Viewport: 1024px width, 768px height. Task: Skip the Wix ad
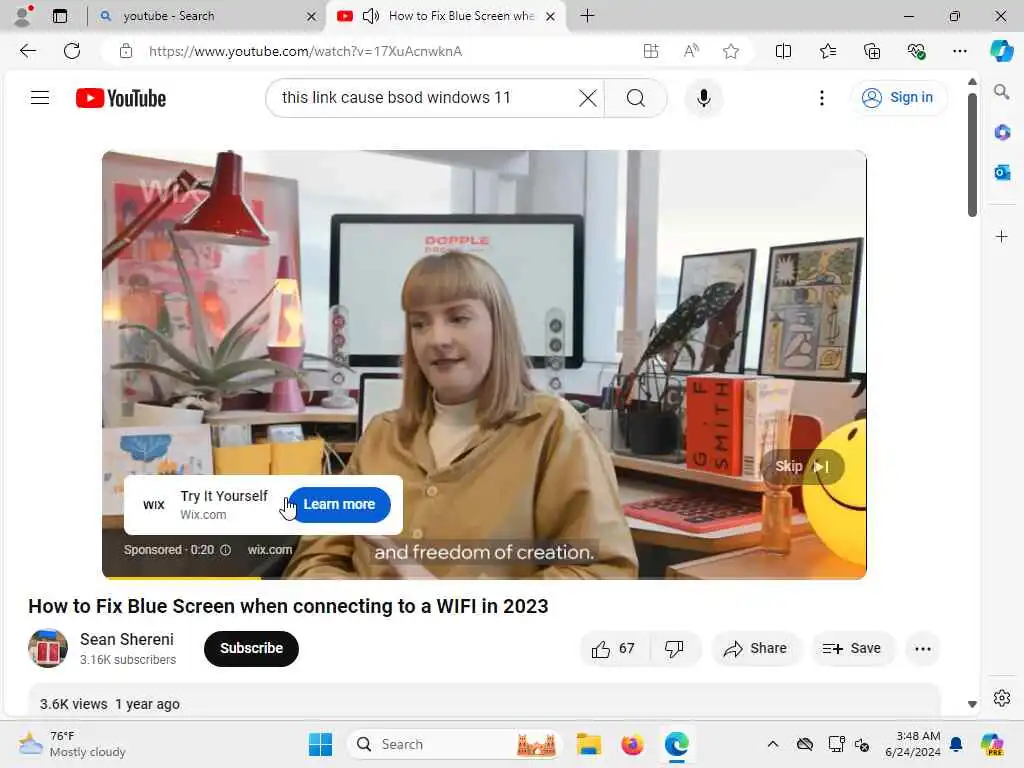pos(802,466)
